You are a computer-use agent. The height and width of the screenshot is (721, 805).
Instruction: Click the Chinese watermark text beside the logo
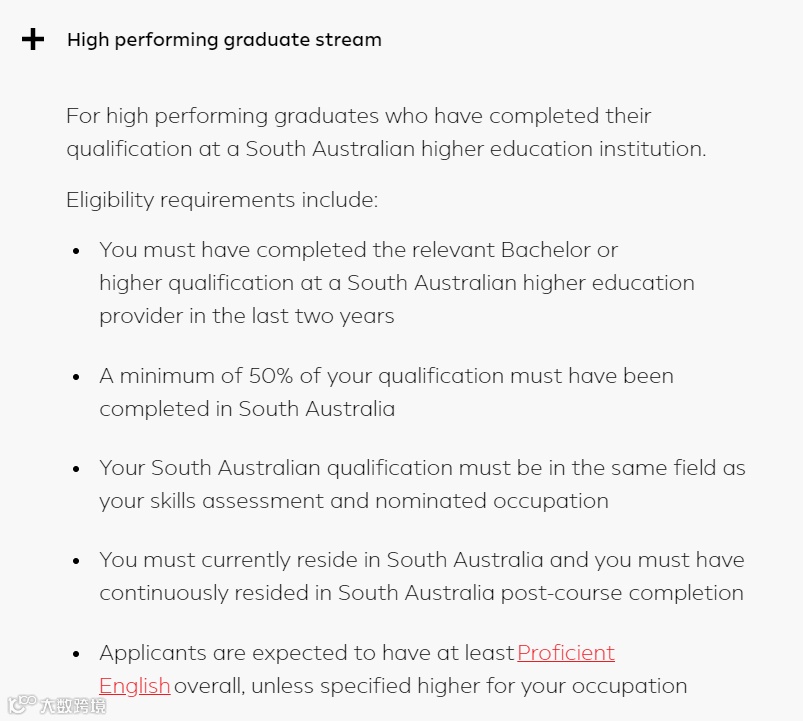coord(72,705)
